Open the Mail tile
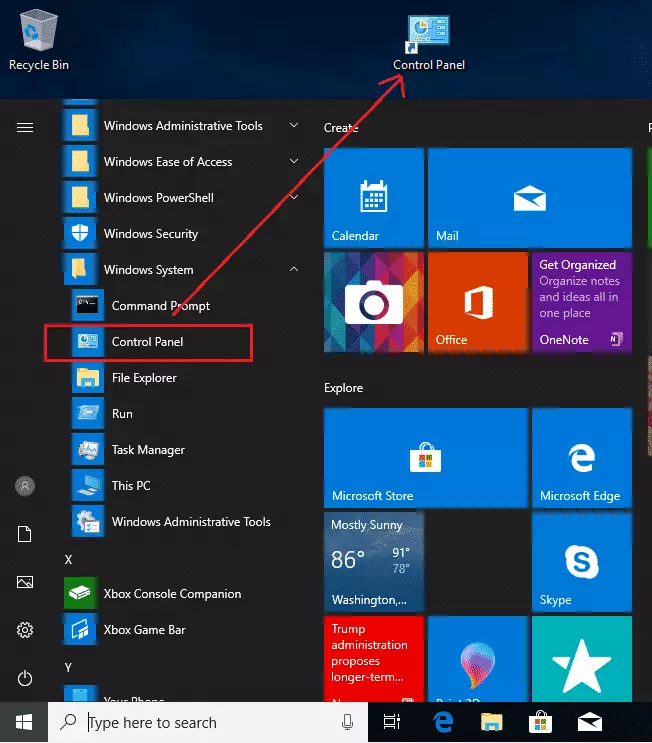This screenshot has height=743, width=652. coord(530,198)
